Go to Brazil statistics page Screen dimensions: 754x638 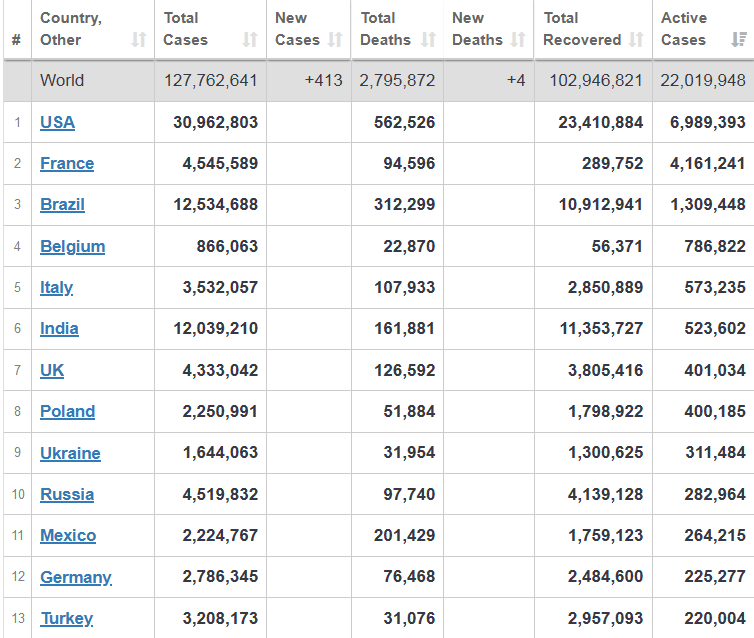62,204
